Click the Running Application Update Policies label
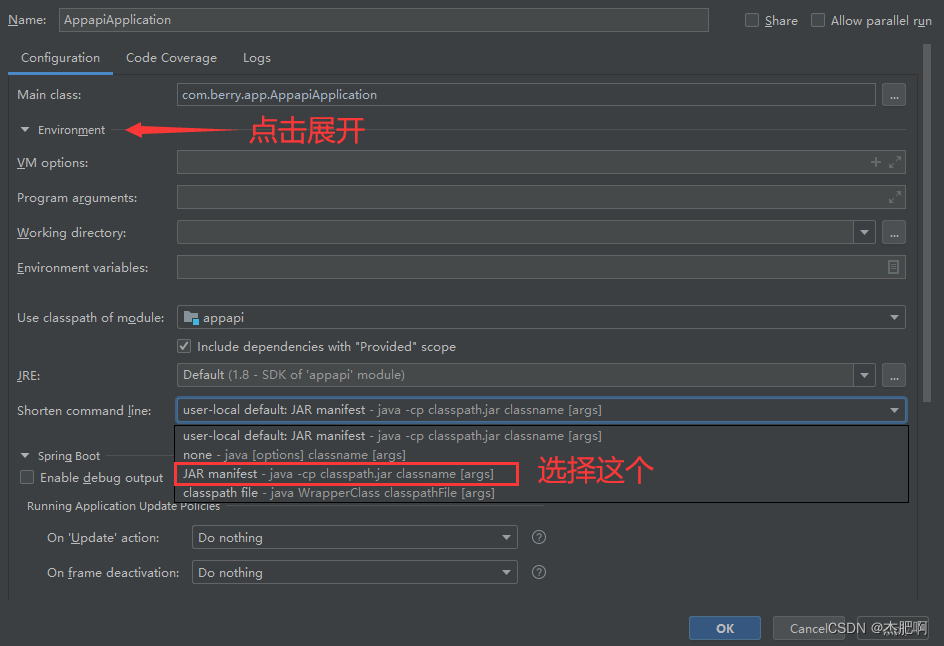Image resolution: width=944 pixels, height=646 pixels. point(123,506)
